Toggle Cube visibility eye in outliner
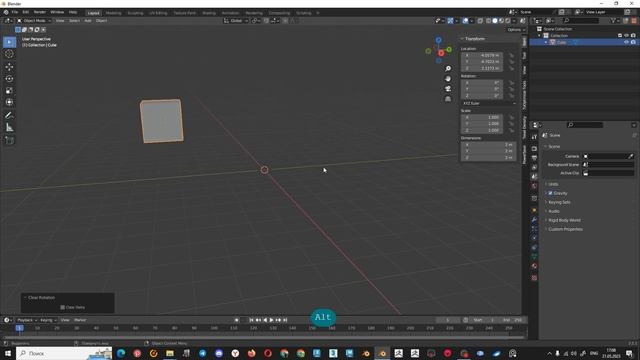This screenshot has width=640, height=360. click(627, 42)
